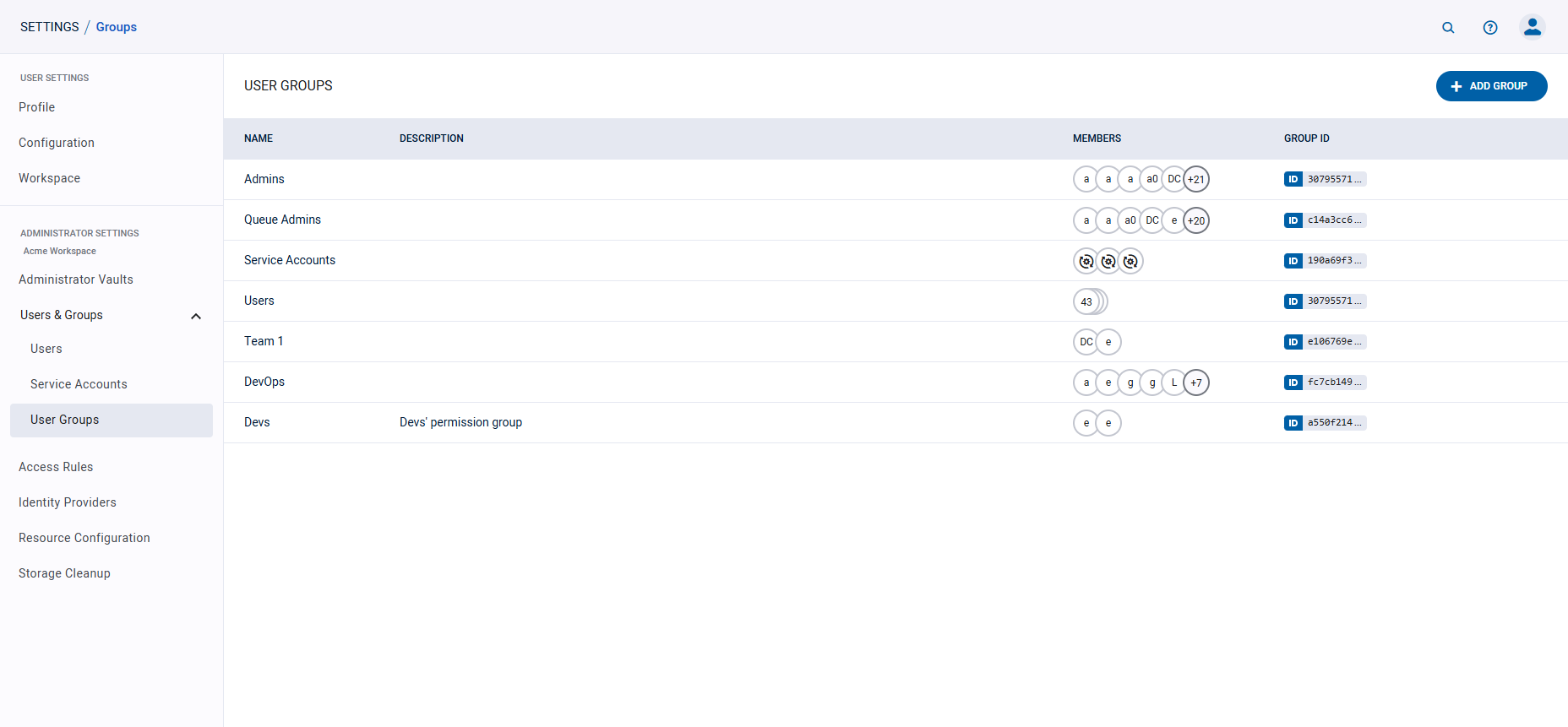The image size is (1568, 727).
Task: Open the Identity Providers page
Action: click(68, 502)
